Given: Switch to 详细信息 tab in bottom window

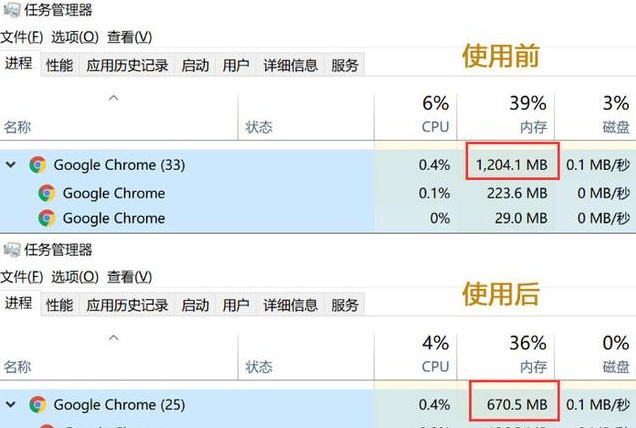Looking at the screenshot, I should point(290,305).
